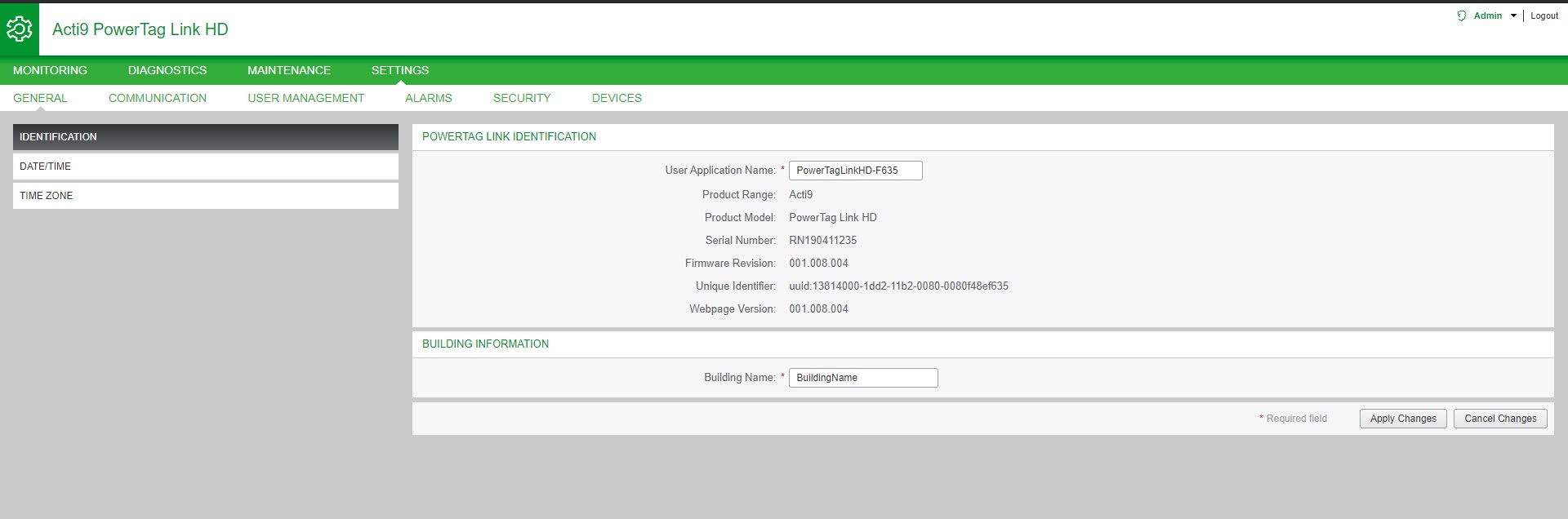1568x519 pixels.
Task: Click the Firmware Revision label
Action: tap(730, 264)
